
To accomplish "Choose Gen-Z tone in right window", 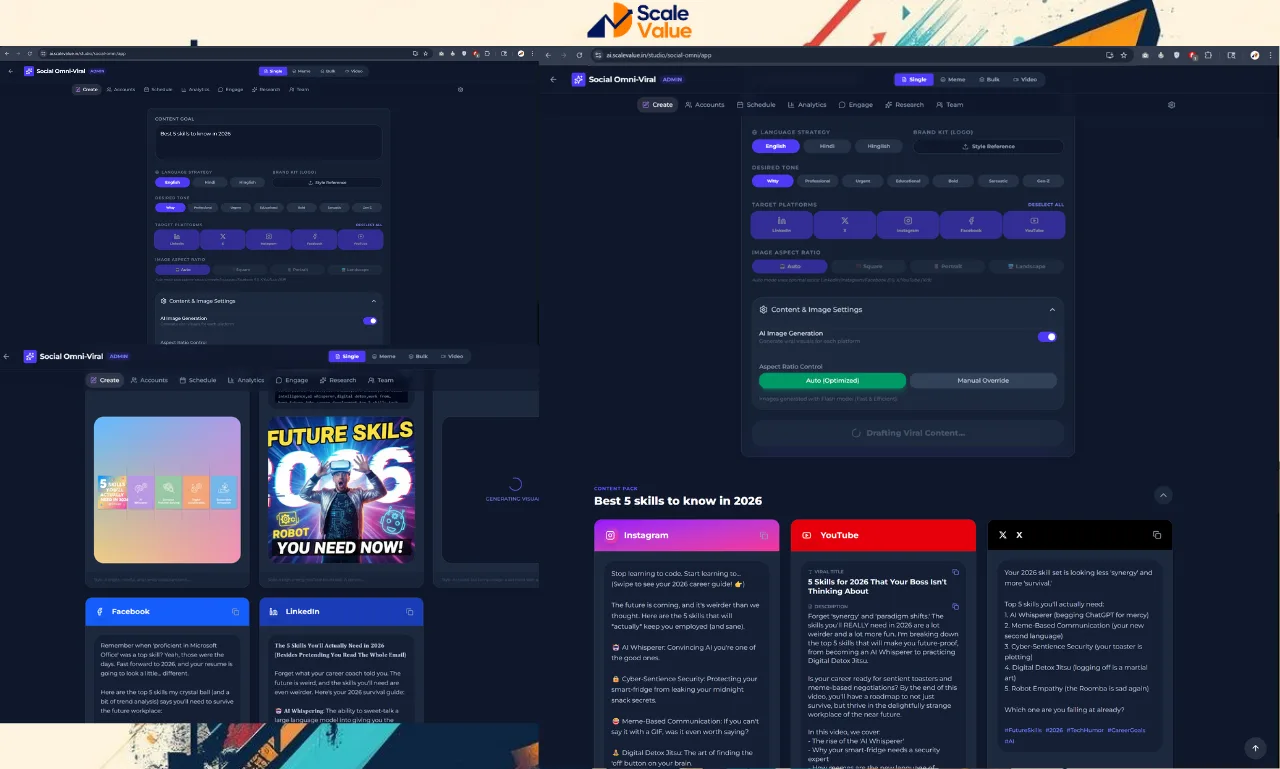I will click(x=1043, y=181).
